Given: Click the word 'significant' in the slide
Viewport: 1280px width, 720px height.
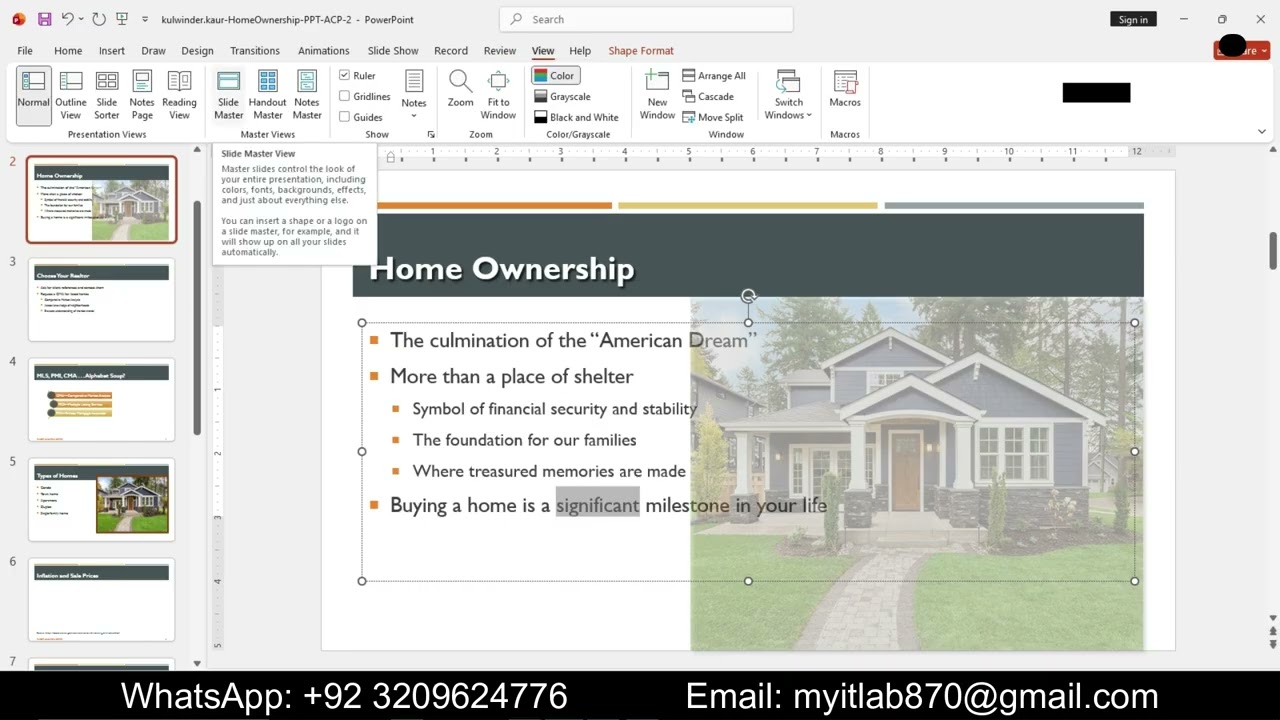Looking at the screenshot, I should 597,505.
